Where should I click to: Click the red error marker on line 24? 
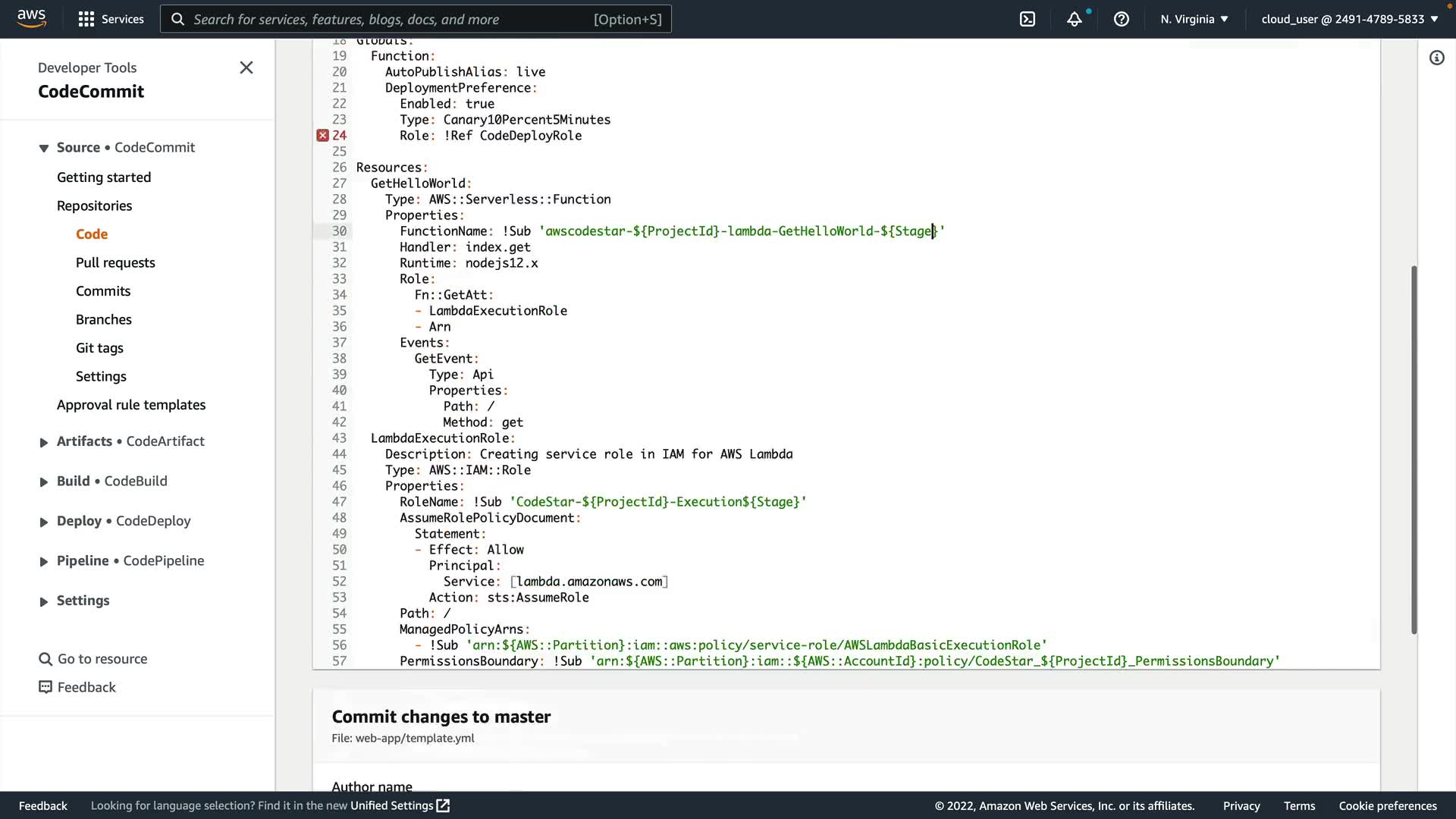click(x=322, y=136)
